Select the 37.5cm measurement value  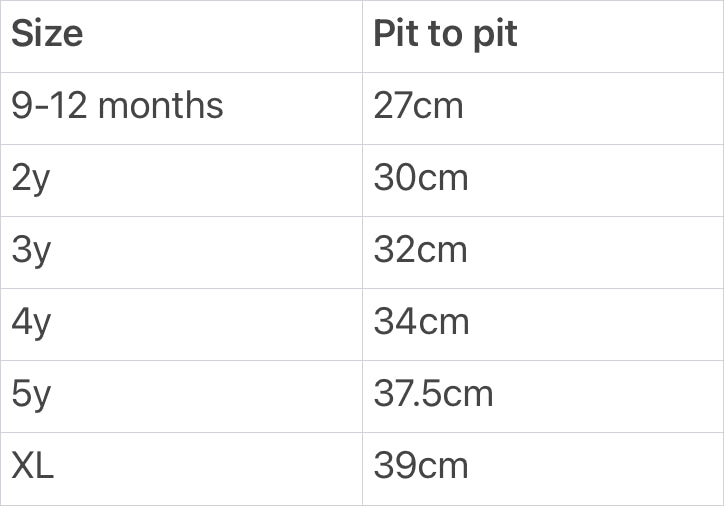[x=433, y=395]
